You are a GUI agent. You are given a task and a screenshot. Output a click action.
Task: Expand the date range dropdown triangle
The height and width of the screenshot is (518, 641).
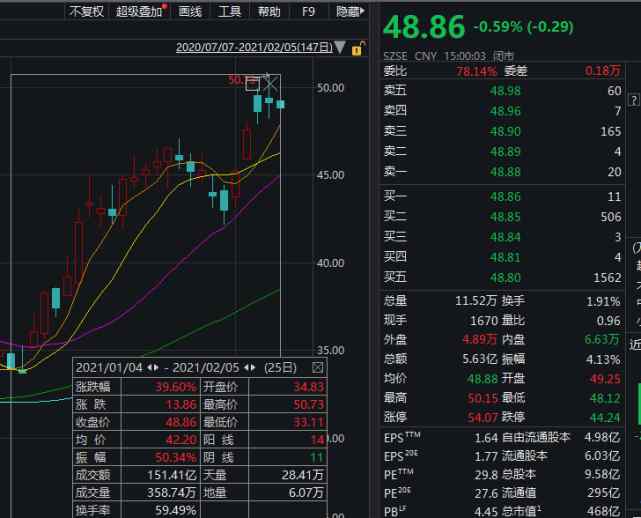point(340,47)
